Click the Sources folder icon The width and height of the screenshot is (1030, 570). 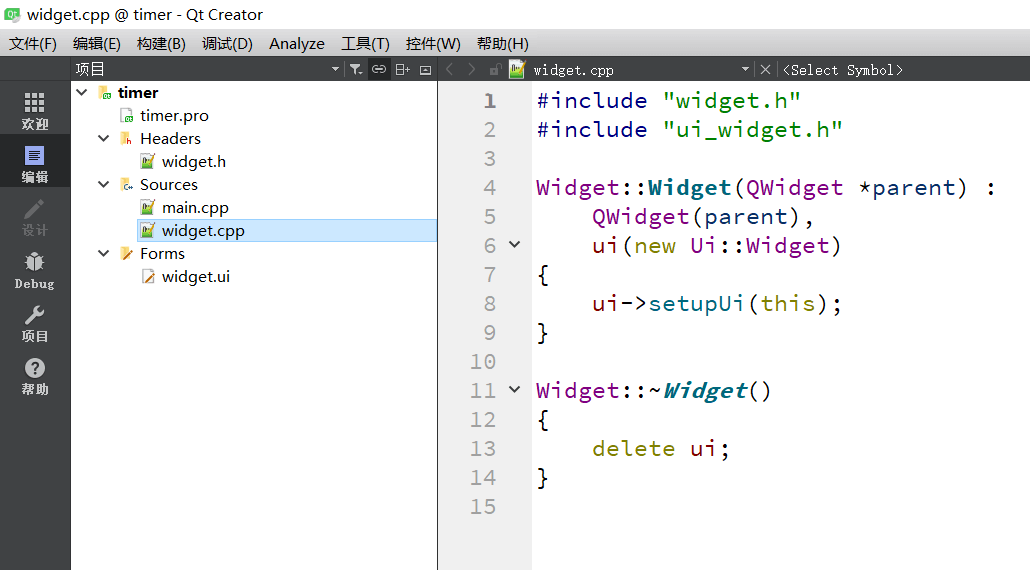click(x=126, y=185)
